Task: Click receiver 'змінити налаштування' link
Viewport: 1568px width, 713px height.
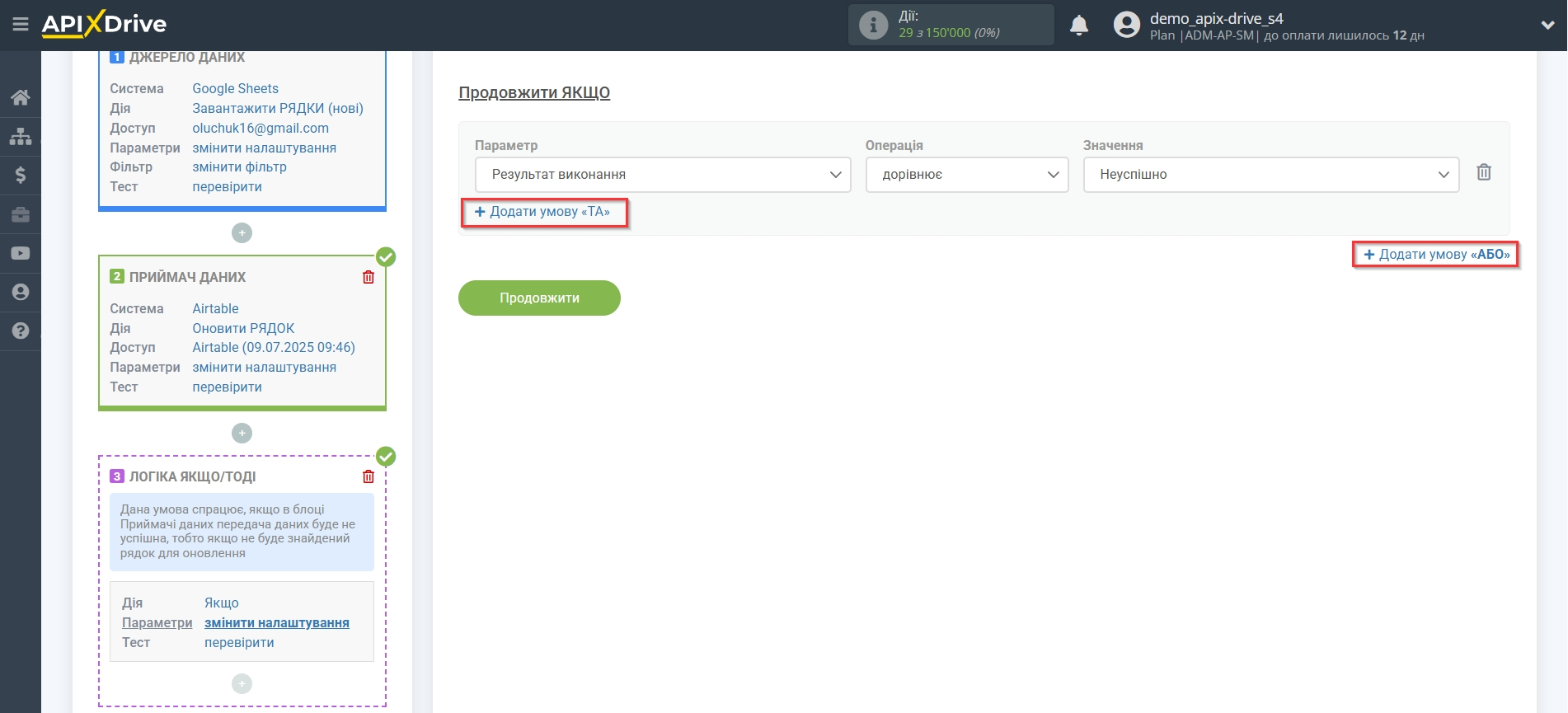Action: (x=264, y=367)
